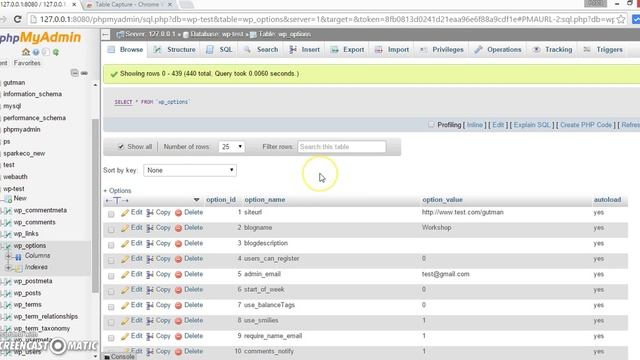640x360 pixels.
Task: Open the Structure tab
Action: coord(175,49)
